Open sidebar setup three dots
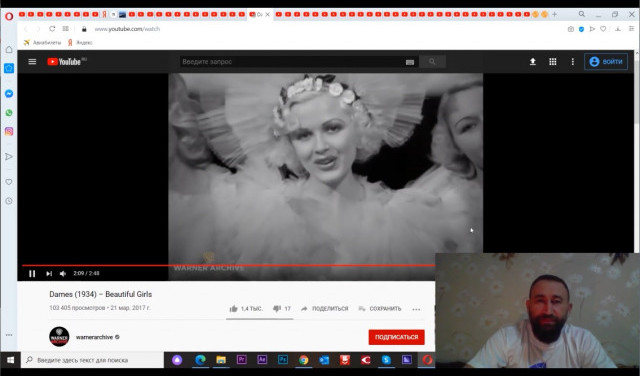Screen dimensions: 640x376 [9, 335]
